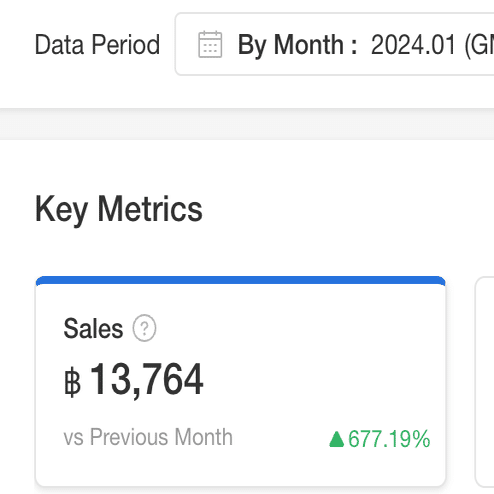Open the By Month date period picker
Image resolution: width=494 pixels, height=494 pixels.
[x=334, y=44]
